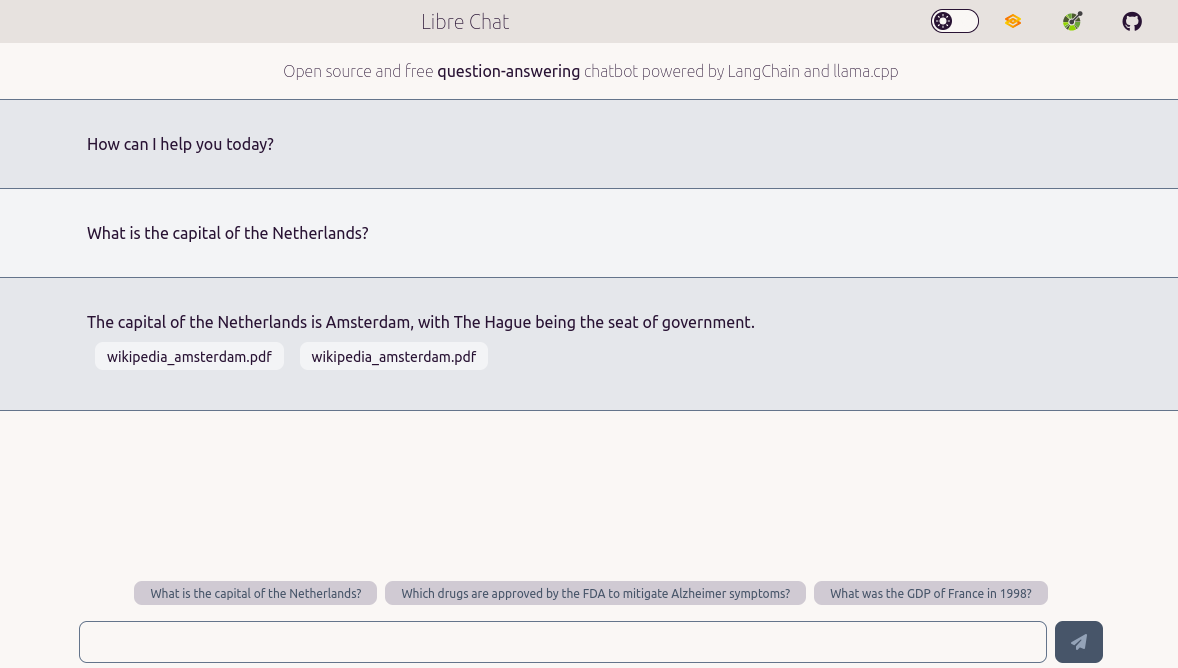Select starter prompt about the capital of the Netherlands
The height and width of the screenshot is (668, 1178).
[255, 593]
